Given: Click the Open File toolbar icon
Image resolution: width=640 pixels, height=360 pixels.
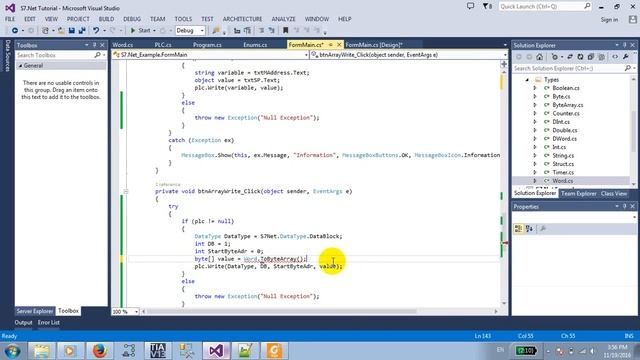Looking at the screenshot, I should tap(61, 31).
